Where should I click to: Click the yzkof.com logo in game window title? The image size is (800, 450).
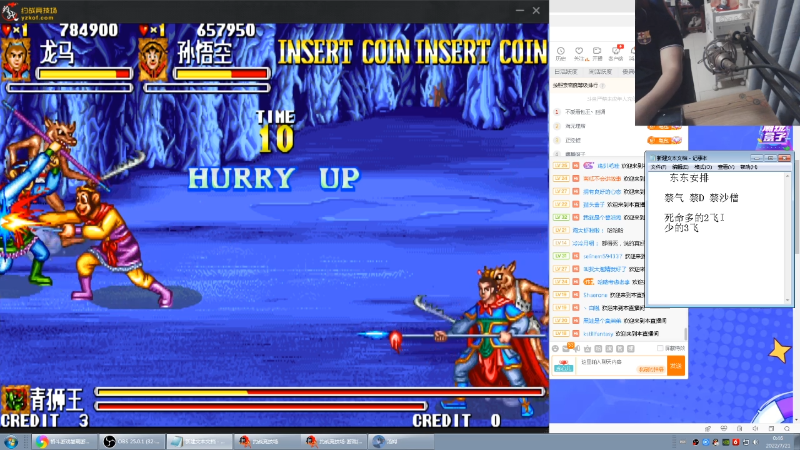30,11
